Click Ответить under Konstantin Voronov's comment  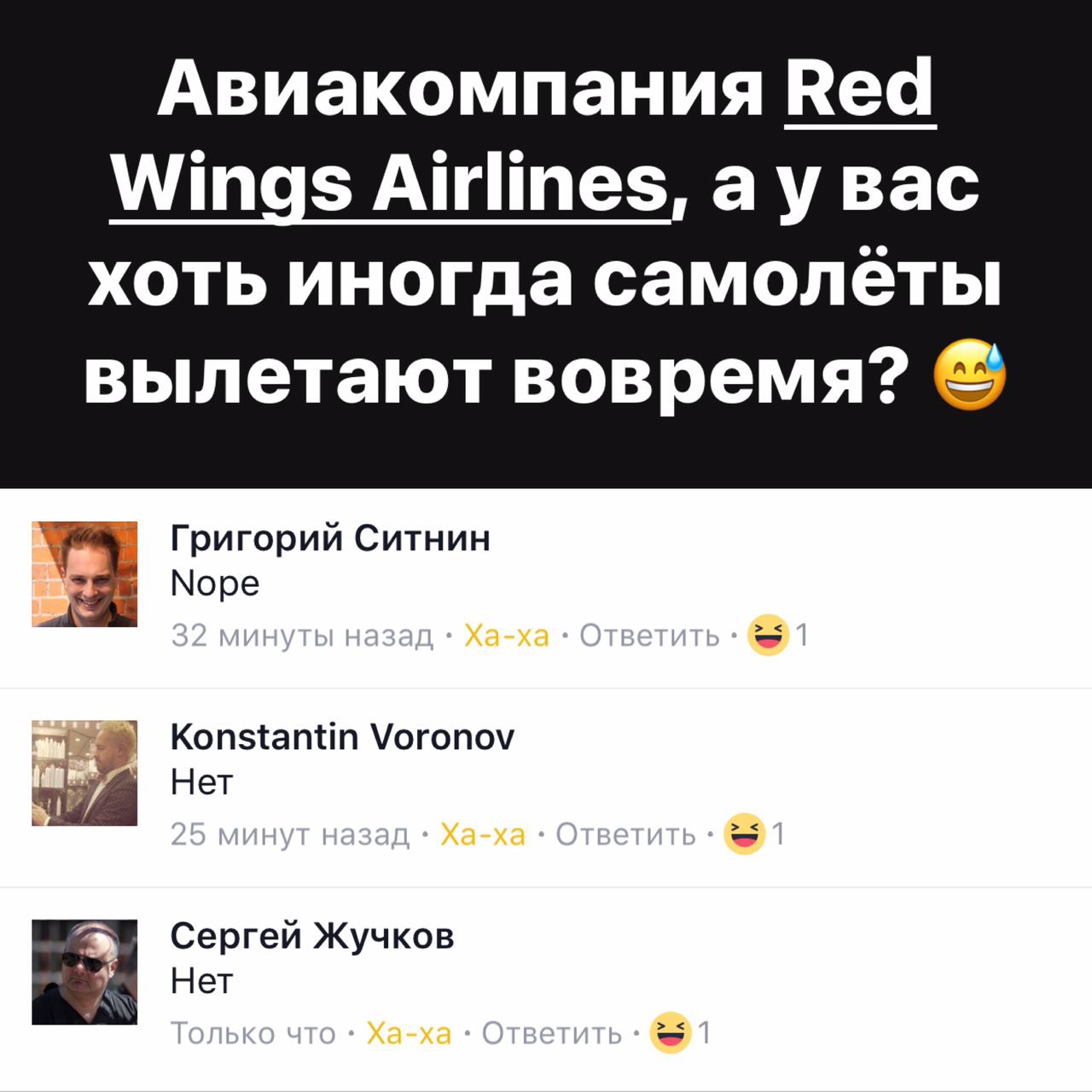click(x=626, y=834)
